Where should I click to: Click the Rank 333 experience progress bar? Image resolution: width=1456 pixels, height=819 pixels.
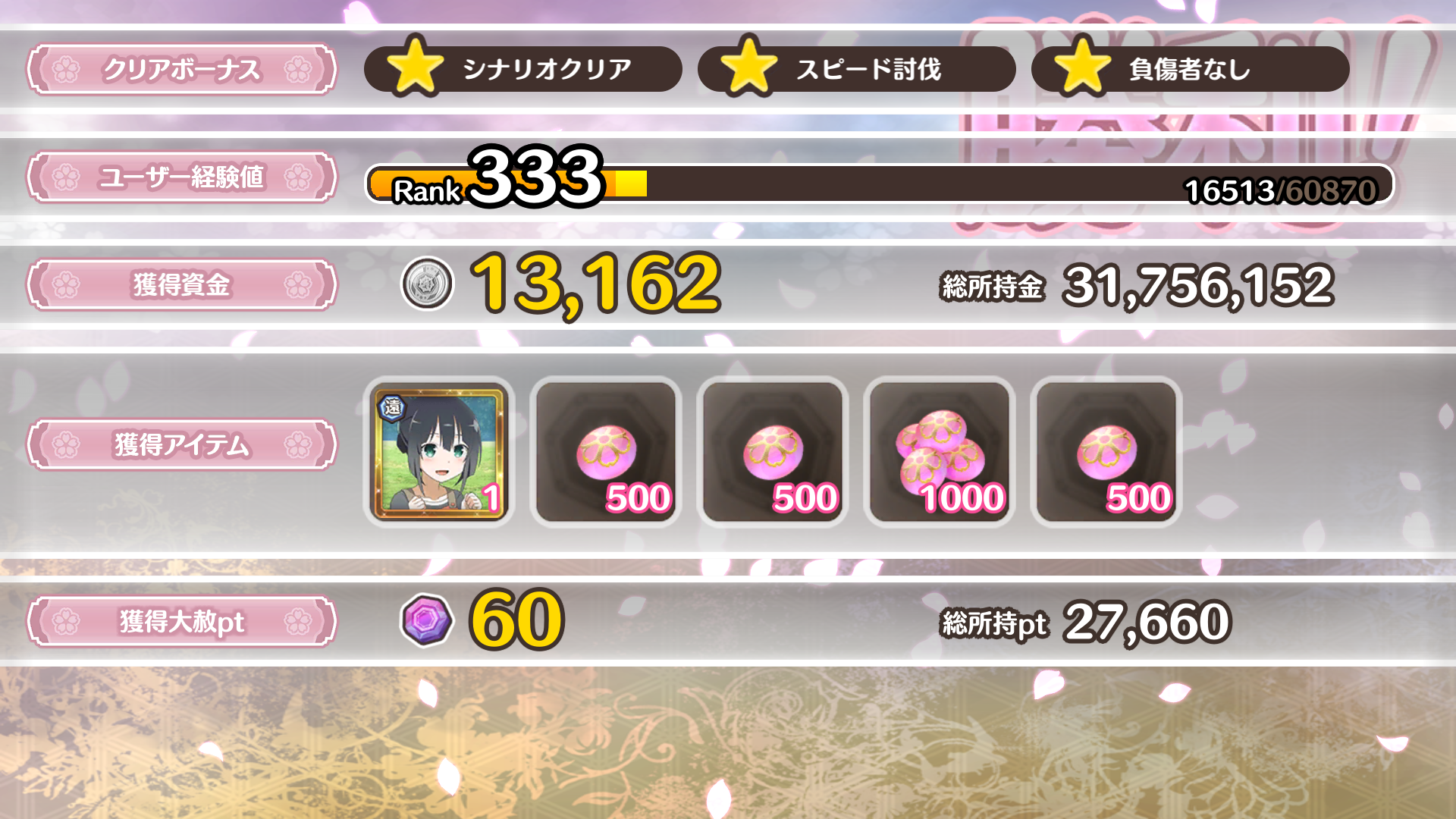[x=880, y=184]
